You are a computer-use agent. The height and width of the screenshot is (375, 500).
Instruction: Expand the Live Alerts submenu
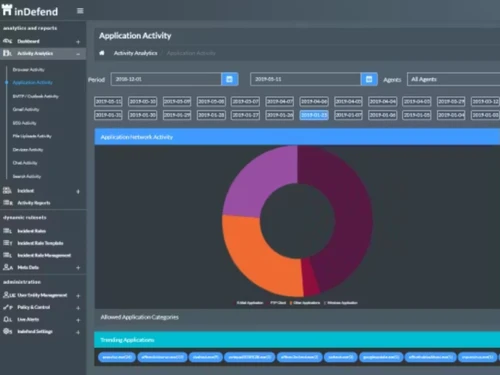(x=78, y=320)
